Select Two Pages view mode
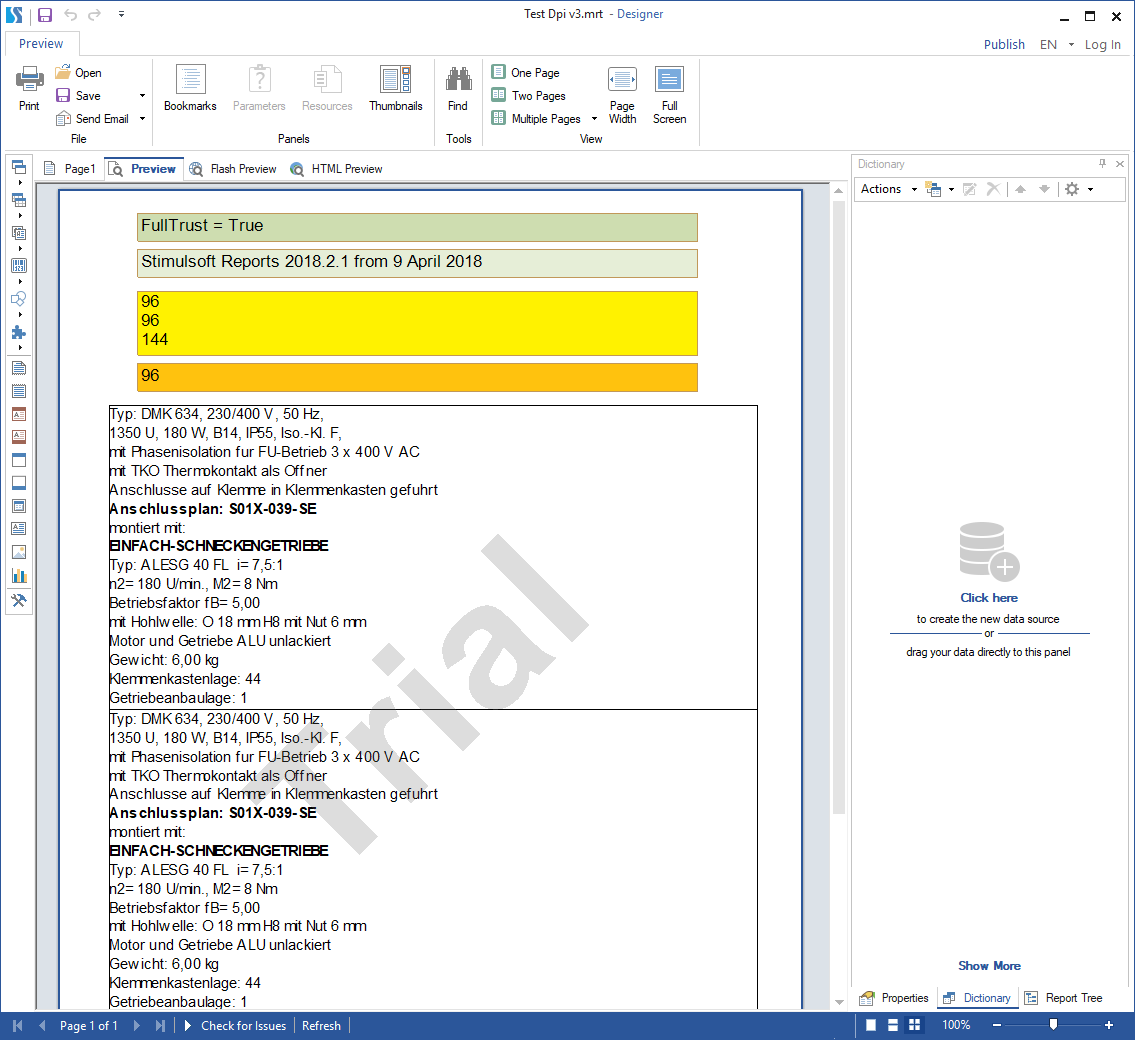 pyautogui.click(x=529, y=96)
